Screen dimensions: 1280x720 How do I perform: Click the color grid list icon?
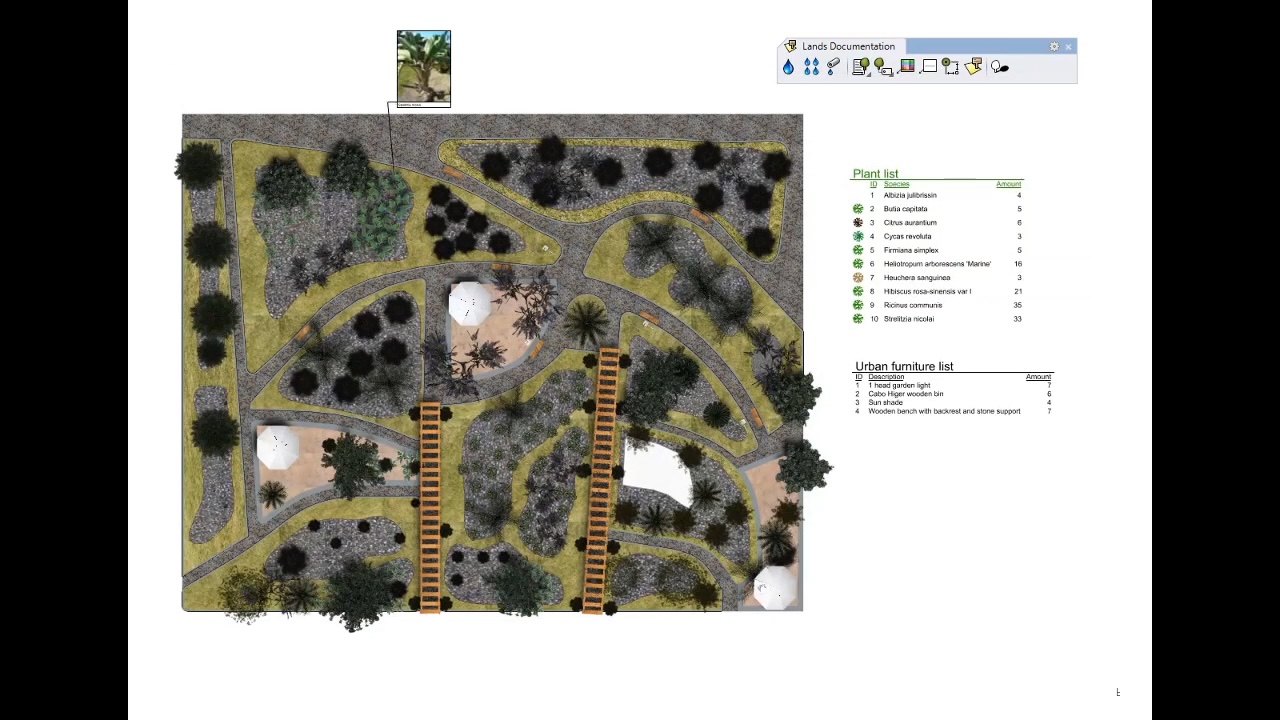click(907, 67)
